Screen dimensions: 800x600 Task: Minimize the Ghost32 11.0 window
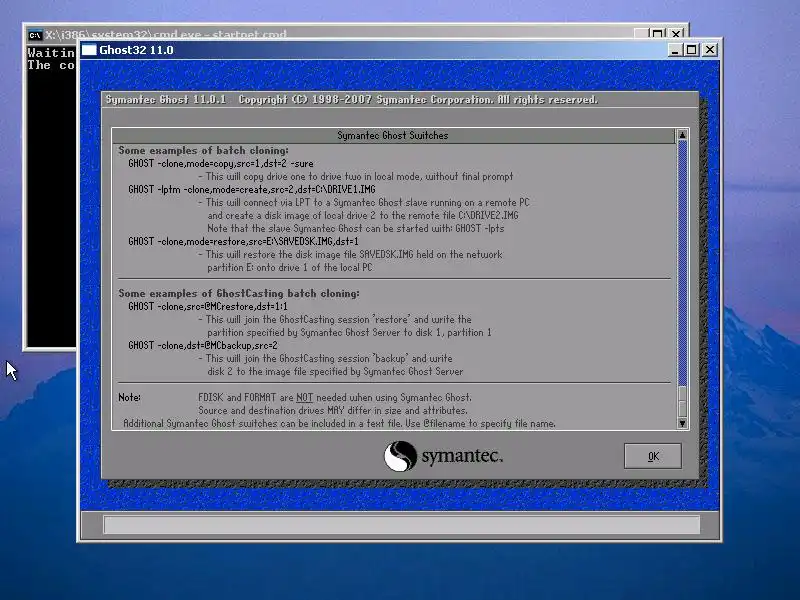[674, 50]
